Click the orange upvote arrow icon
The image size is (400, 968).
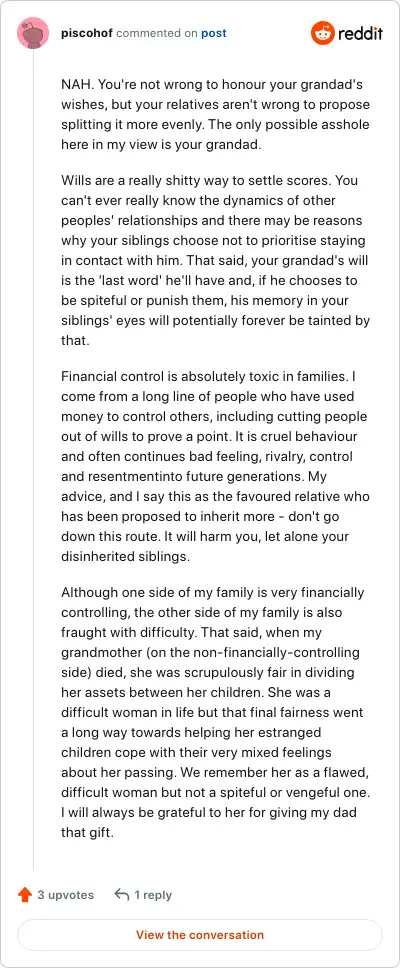(25, 895)
